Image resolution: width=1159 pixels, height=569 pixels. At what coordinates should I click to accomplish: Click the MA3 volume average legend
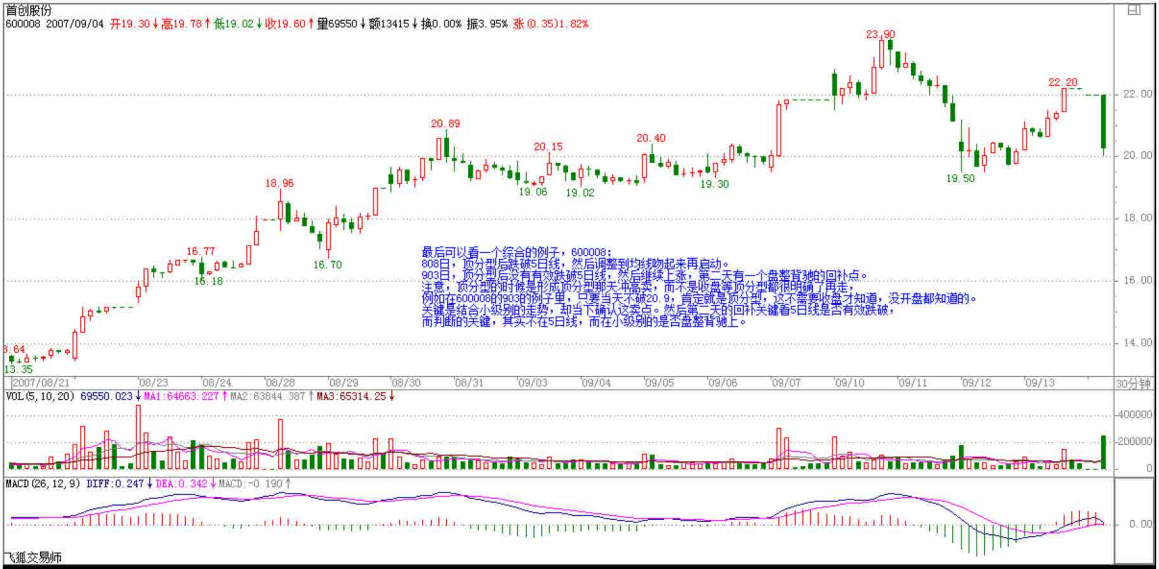tap(354, 396)
